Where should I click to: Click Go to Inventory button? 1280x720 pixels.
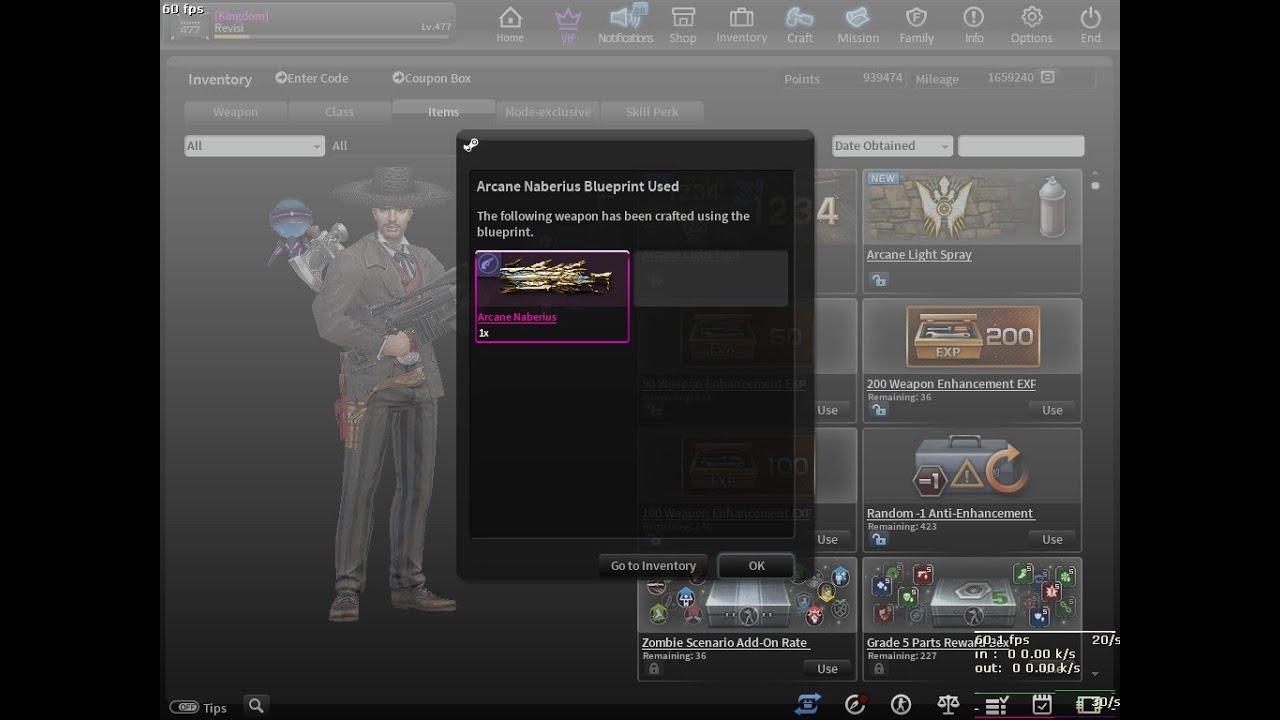click(653, 566)
